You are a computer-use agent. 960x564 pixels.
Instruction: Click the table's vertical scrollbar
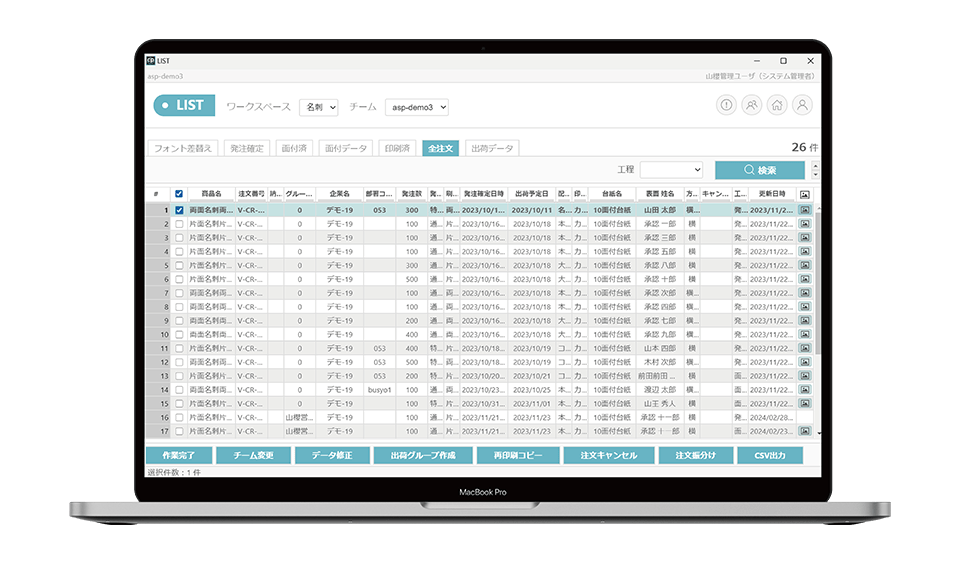(819, 300)
